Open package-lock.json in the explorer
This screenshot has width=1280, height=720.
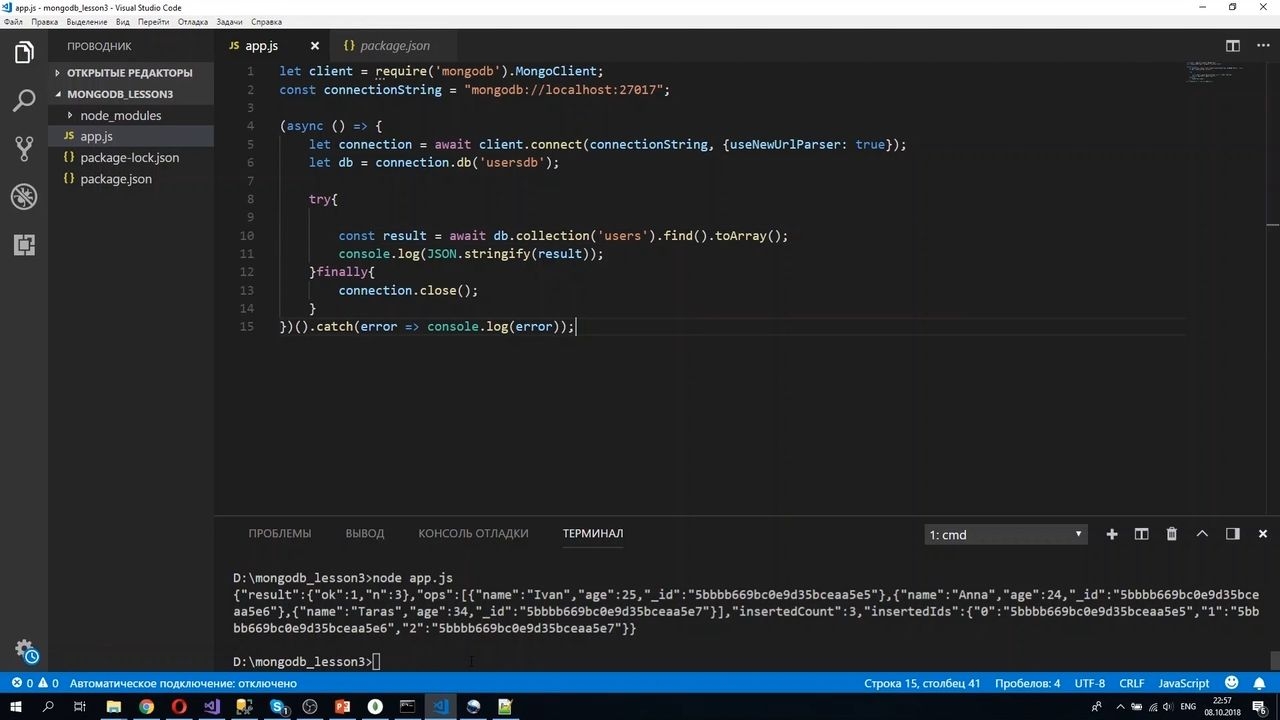coord(130,157)
